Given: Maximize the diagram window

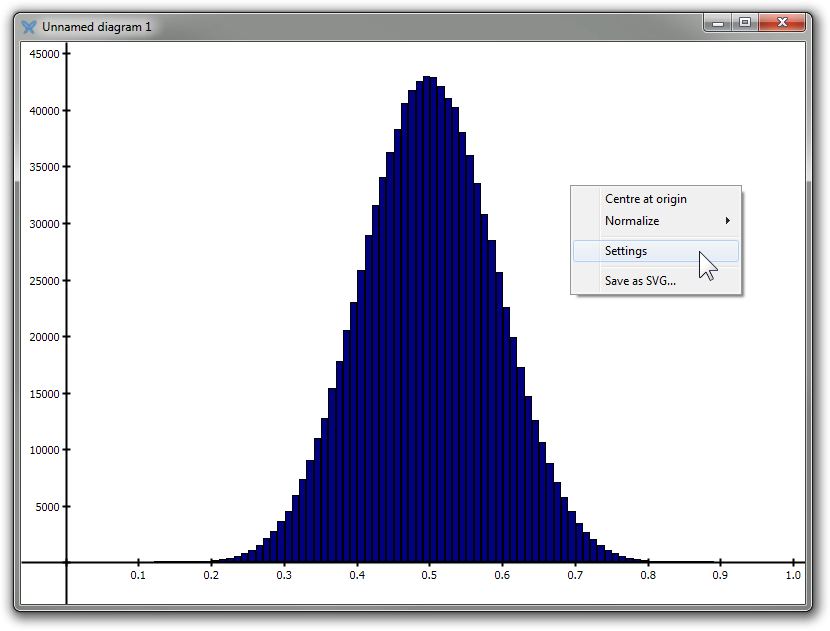Looking at the screenshot, I should 745,22.
